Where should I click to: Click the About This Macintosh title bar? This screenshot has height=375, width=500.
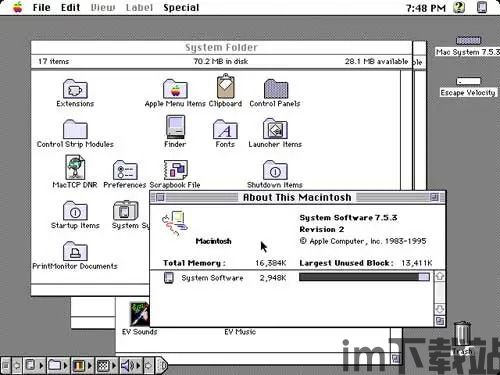[x=297, y=197]
